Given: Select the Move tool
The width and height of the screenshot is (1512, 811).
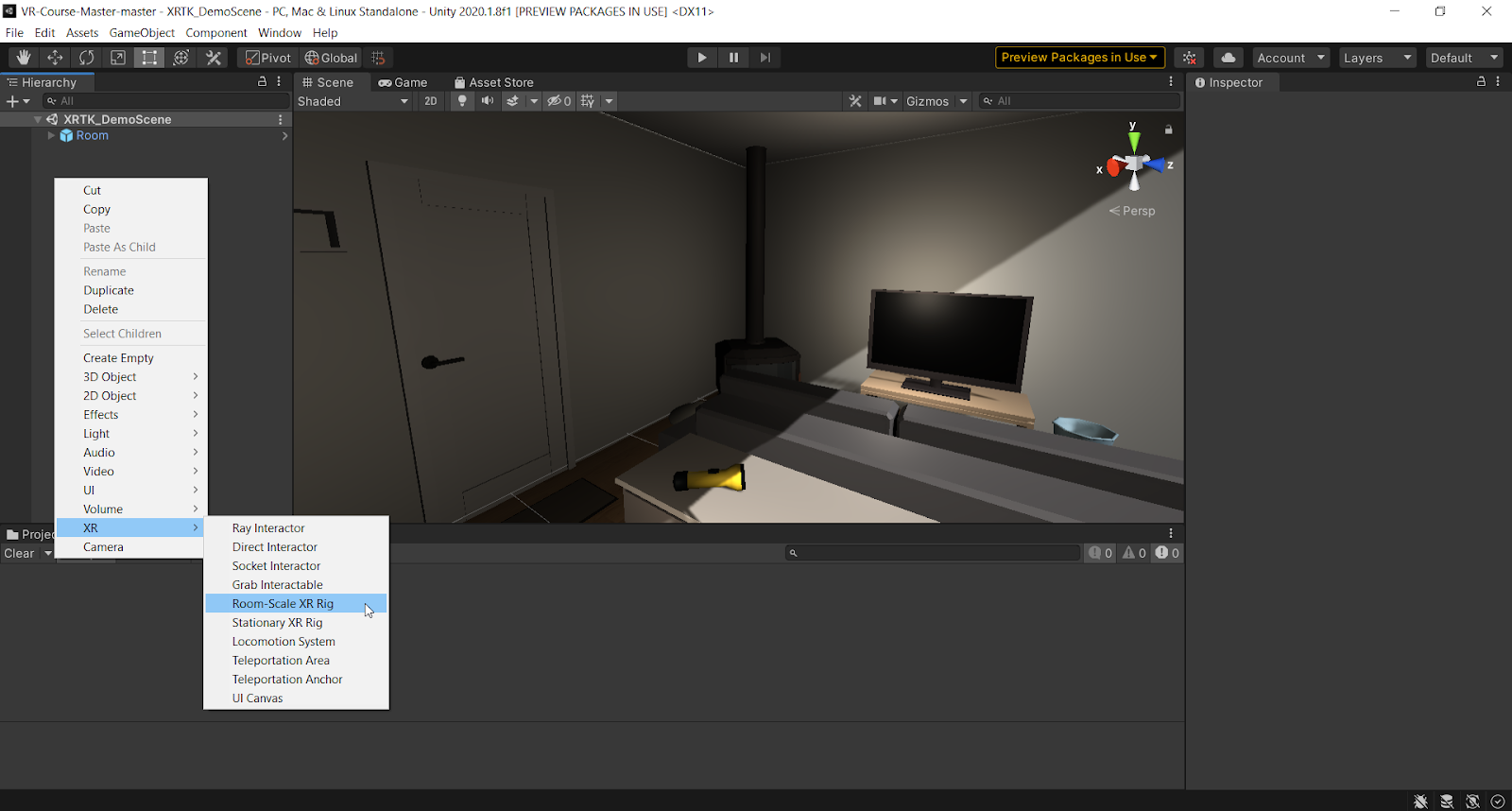Looking at the screenshot, I should (x=55, y=58).
